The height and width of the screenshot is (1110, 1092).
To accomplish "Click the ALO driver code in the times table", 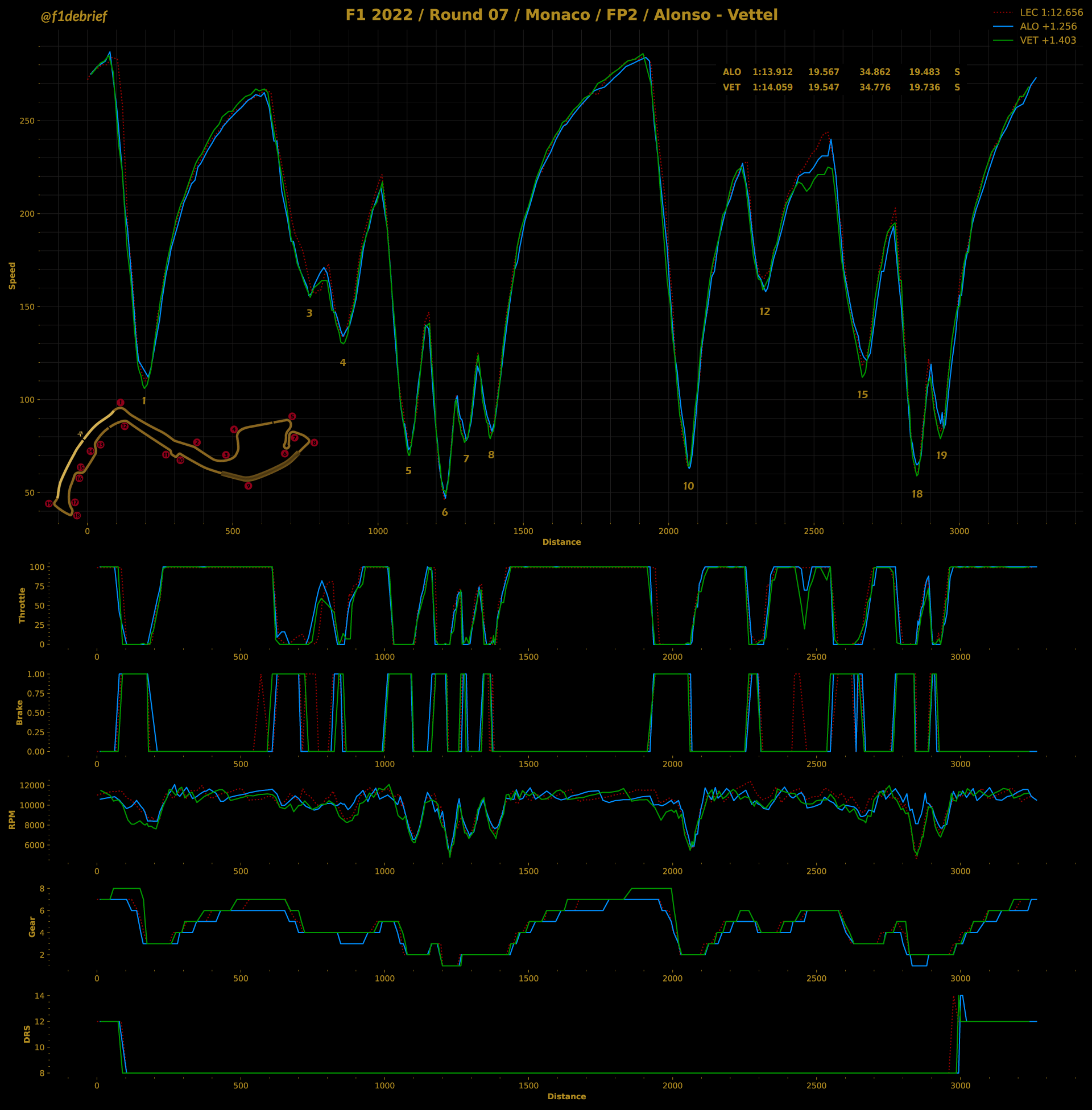I will click(732, 72).
